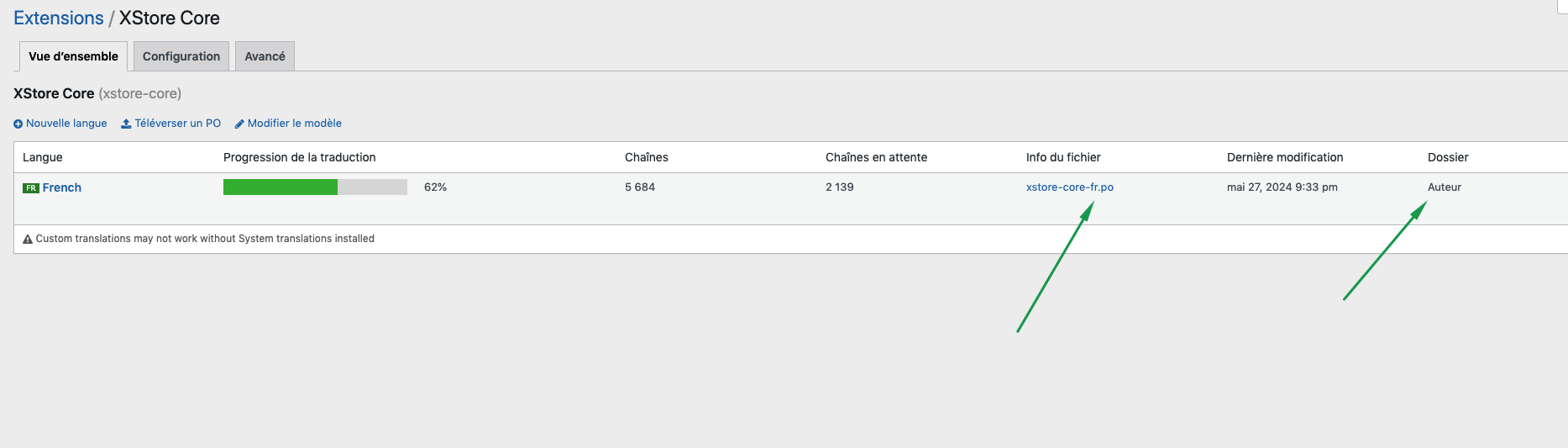Click the pencil icon for Modifier le modèle

coord(239,124)
